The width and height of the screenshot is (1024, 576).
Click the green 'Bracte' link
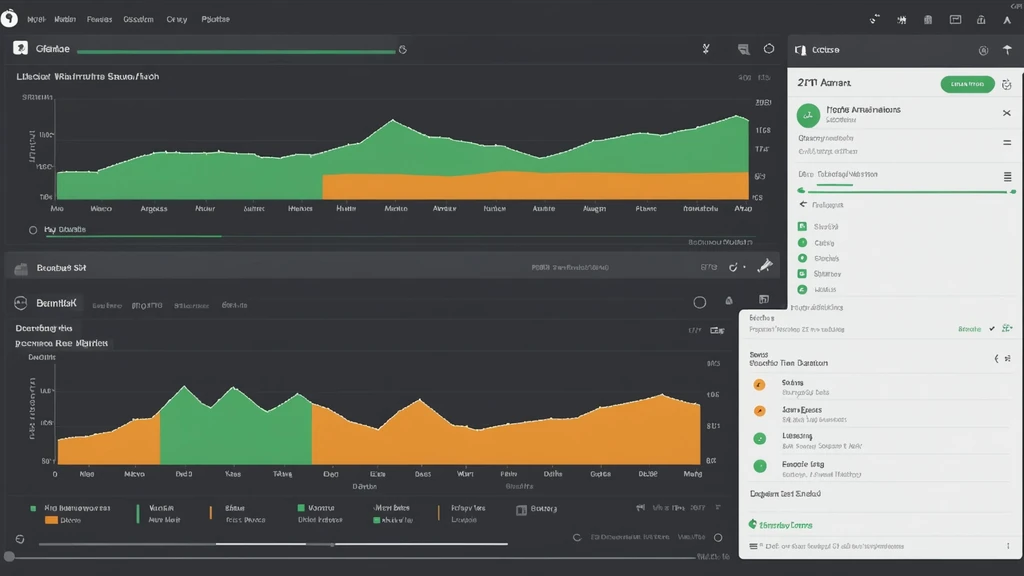coord(969,329)
